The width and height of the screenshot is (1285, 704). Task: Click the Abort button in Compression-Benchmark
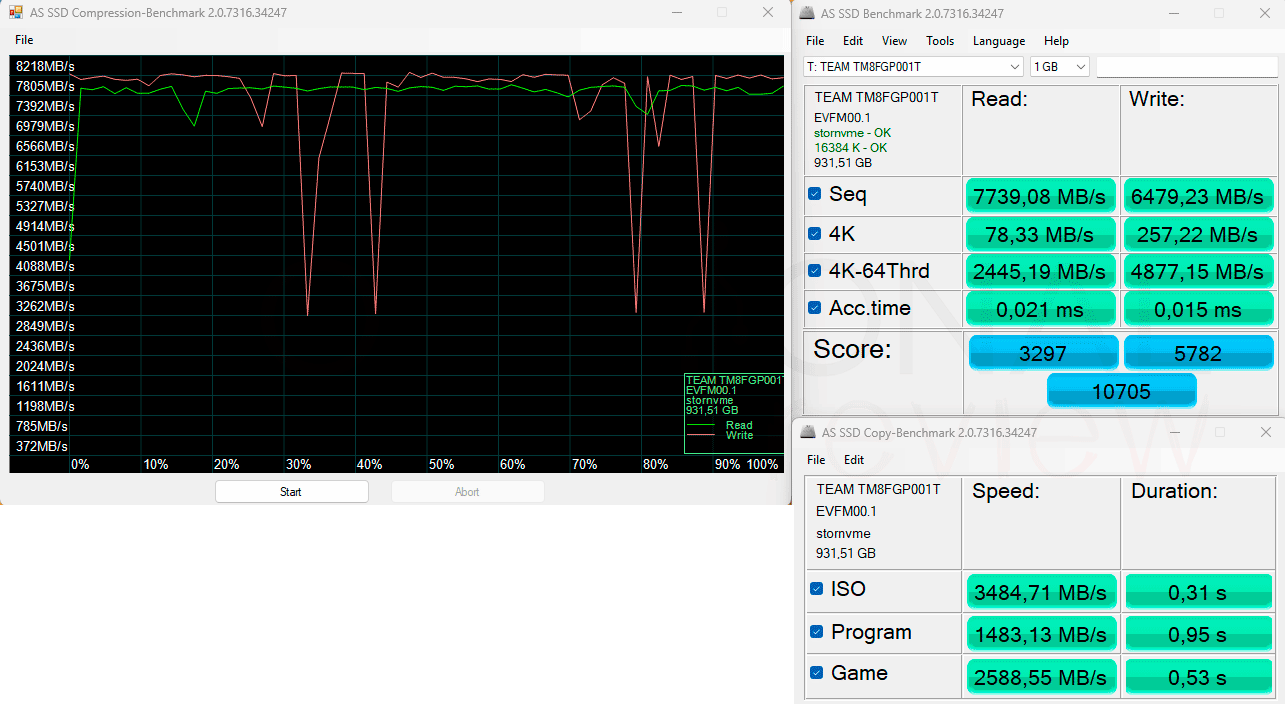click(x=467, y=492)
